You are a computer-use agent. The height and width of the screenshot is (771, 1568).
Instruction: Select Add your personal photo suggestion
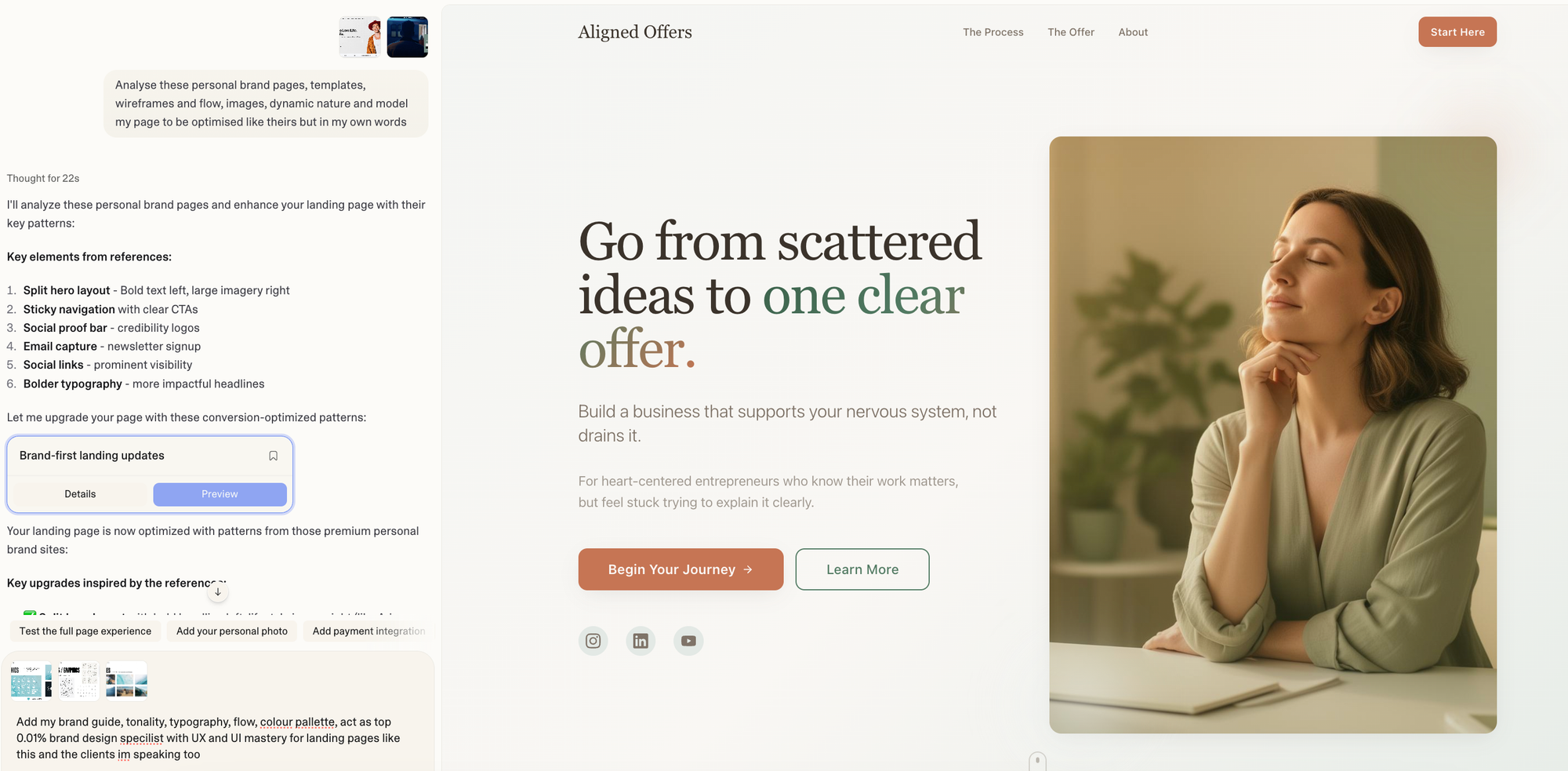point(232,631)
